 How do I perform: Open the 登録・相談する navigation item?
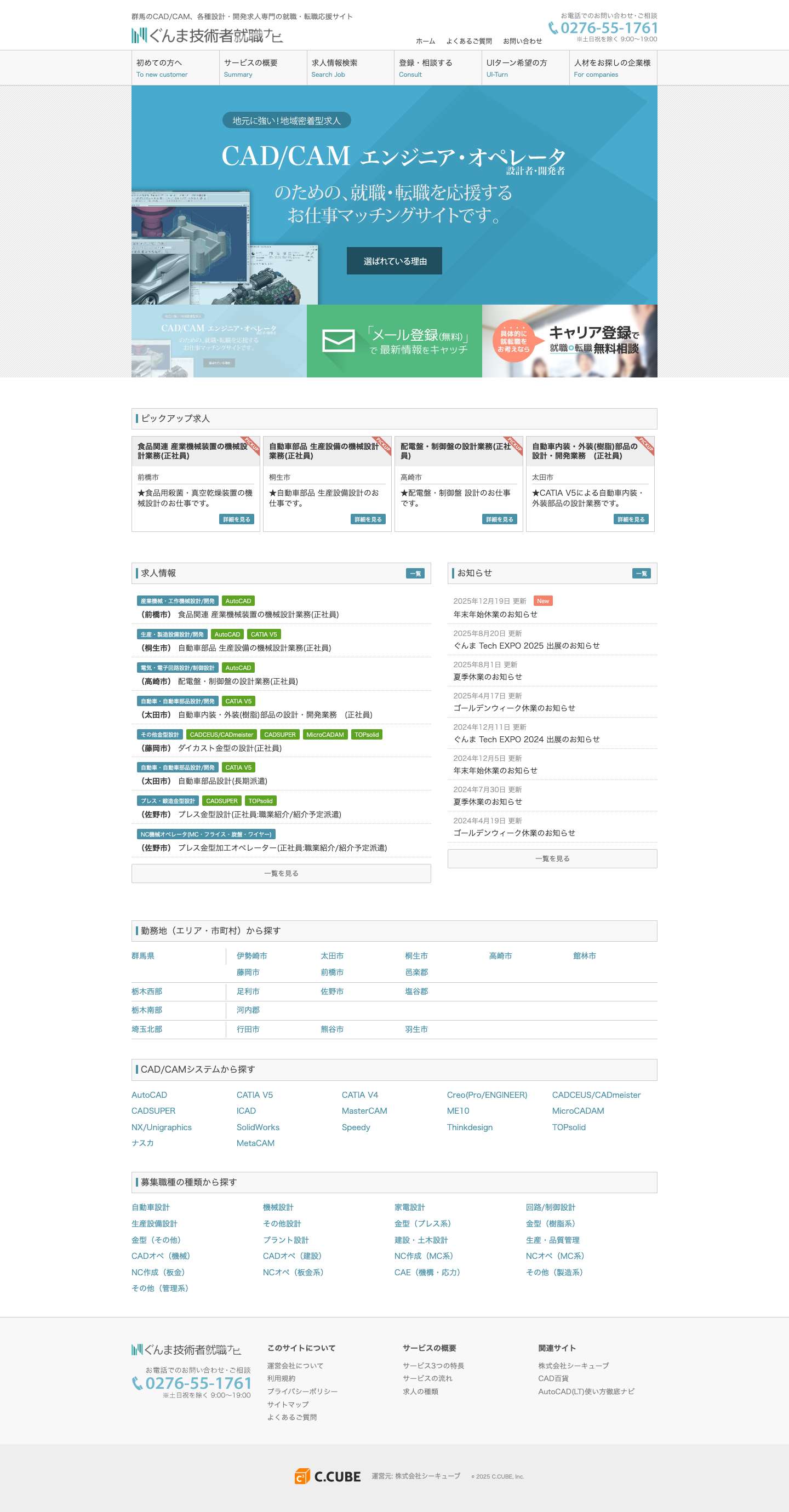pos(438,68)
